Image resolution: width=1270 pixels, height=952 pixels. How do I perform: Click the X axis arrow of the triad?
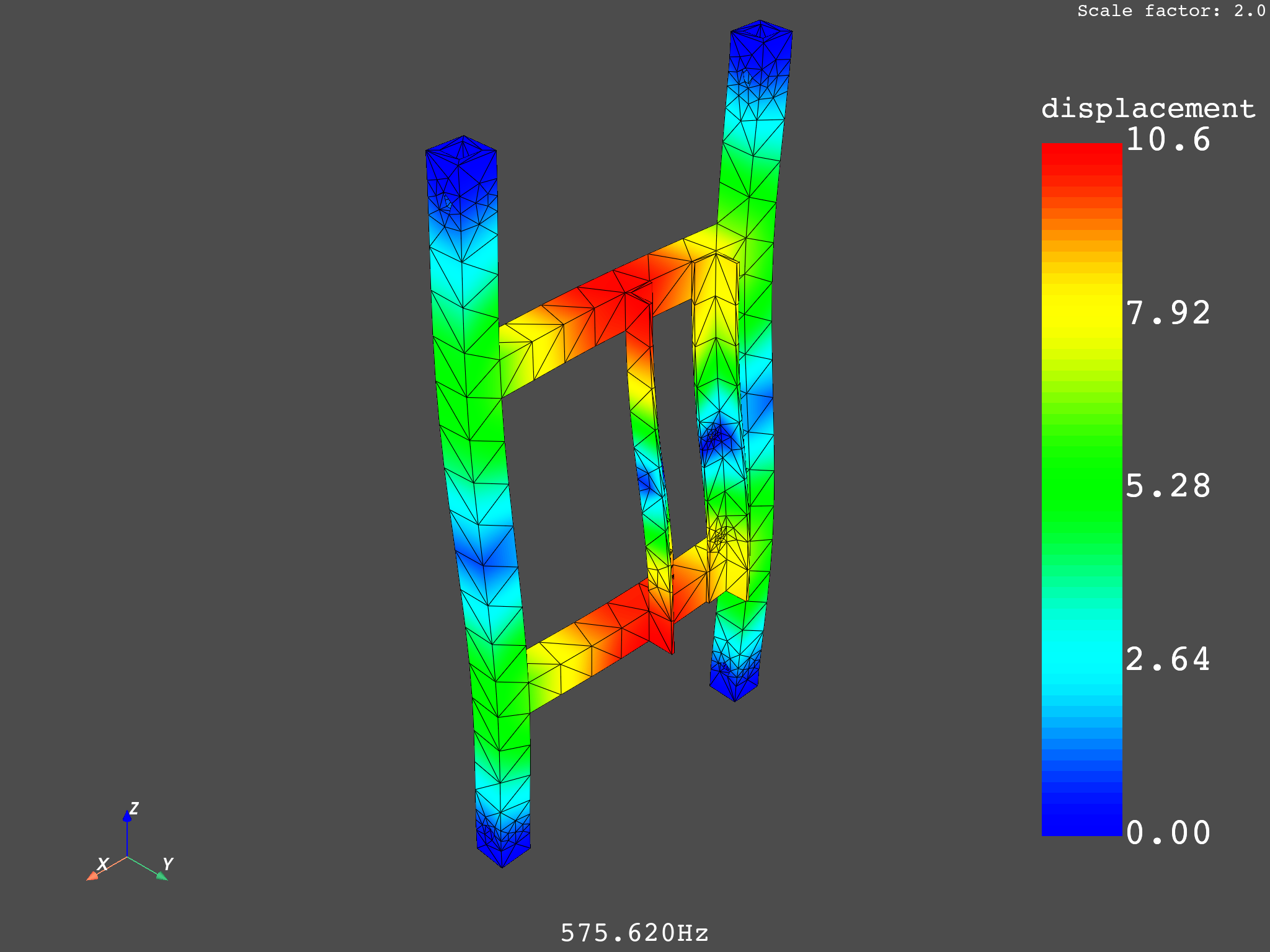pos(93,875)
